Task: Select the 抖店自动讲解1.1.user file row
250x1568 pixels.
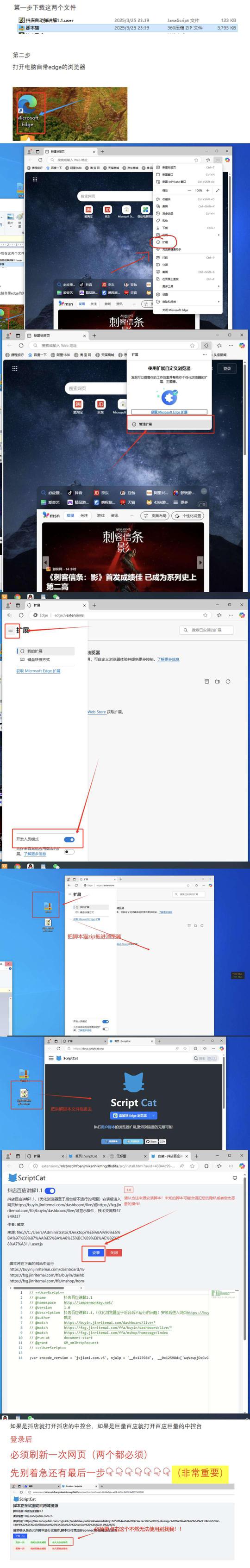Action: coord(127,20)
